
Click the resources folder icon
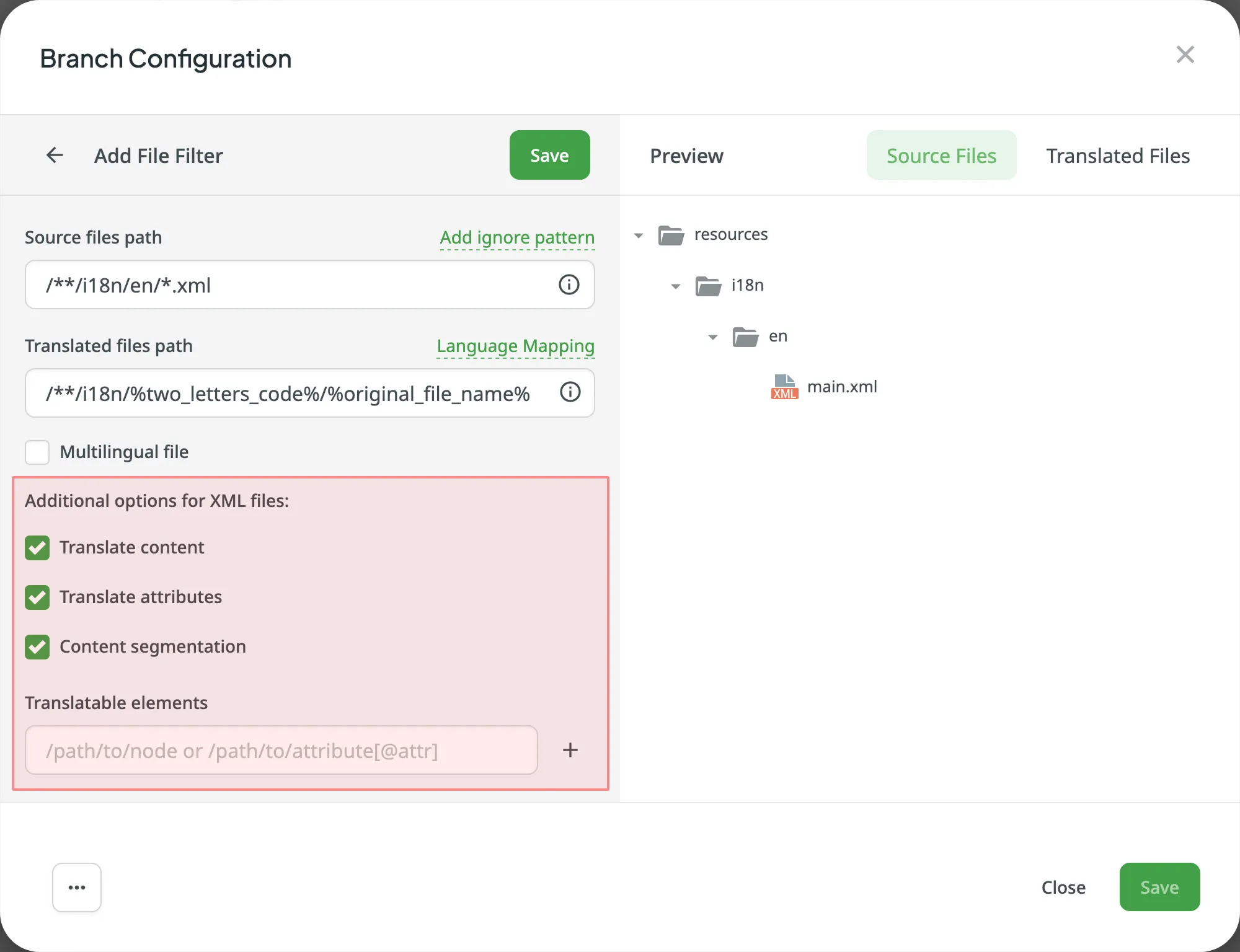670,235
